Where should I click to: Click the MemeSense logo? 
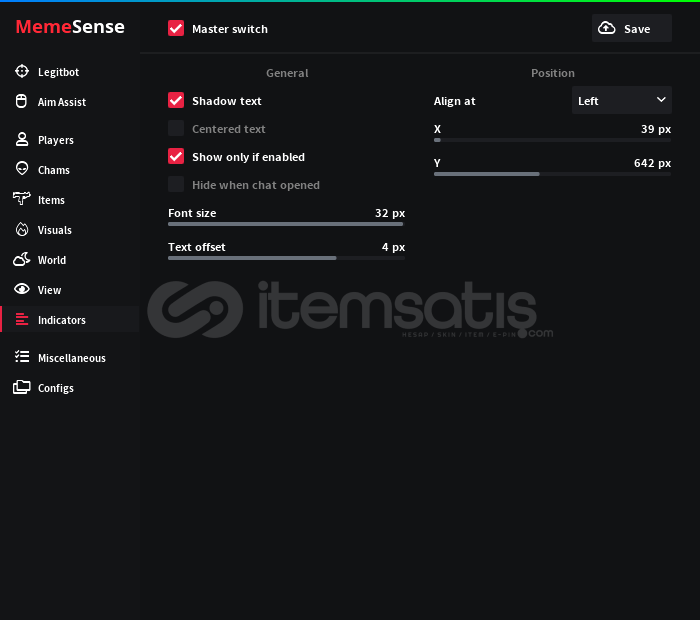(x=70, y=27)
